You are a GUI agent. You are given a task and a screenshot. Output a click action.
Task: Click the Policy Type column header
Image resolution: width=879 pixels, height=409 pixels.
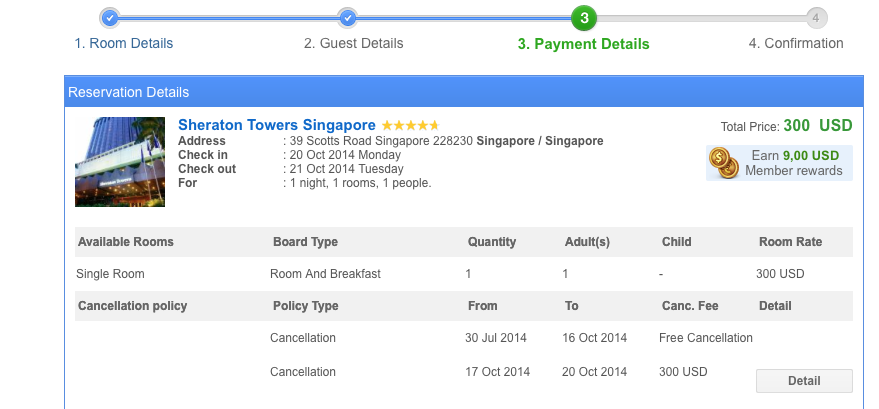click(x=306, y=306)
